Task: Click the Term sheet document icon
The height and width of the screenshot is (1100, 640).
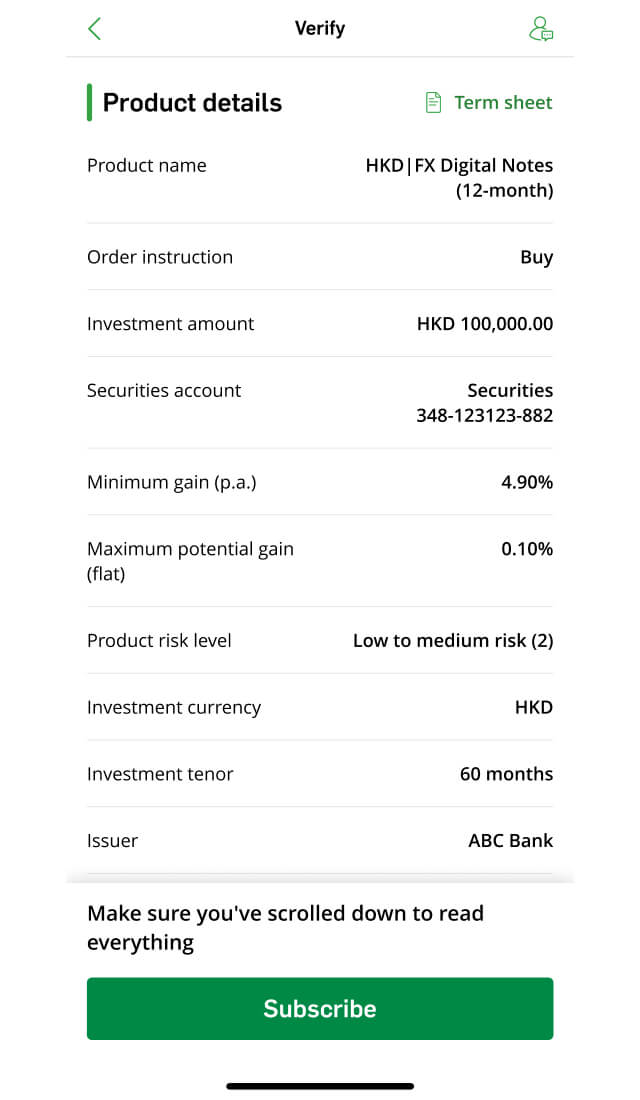Action: point(434,102)
